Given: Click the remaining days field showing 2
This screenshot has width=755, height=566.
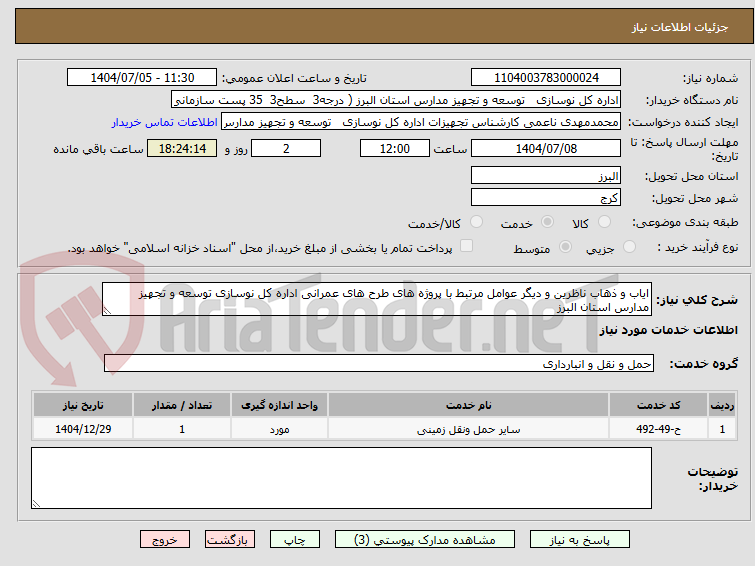Looking at the screenshot, I should click(x=286, y=148).
